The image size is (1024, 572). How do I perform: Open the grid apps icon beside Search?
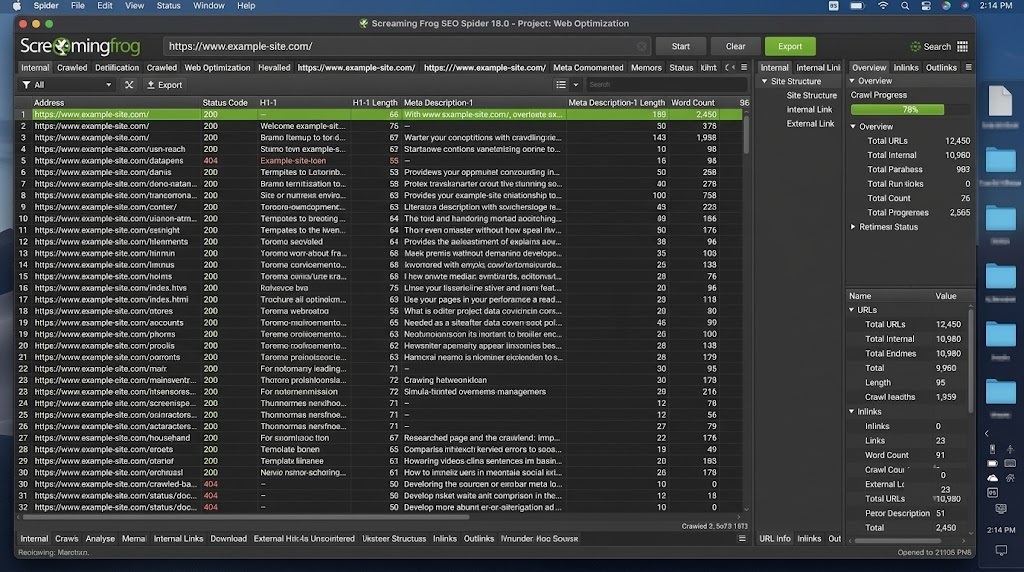[962, 46]
